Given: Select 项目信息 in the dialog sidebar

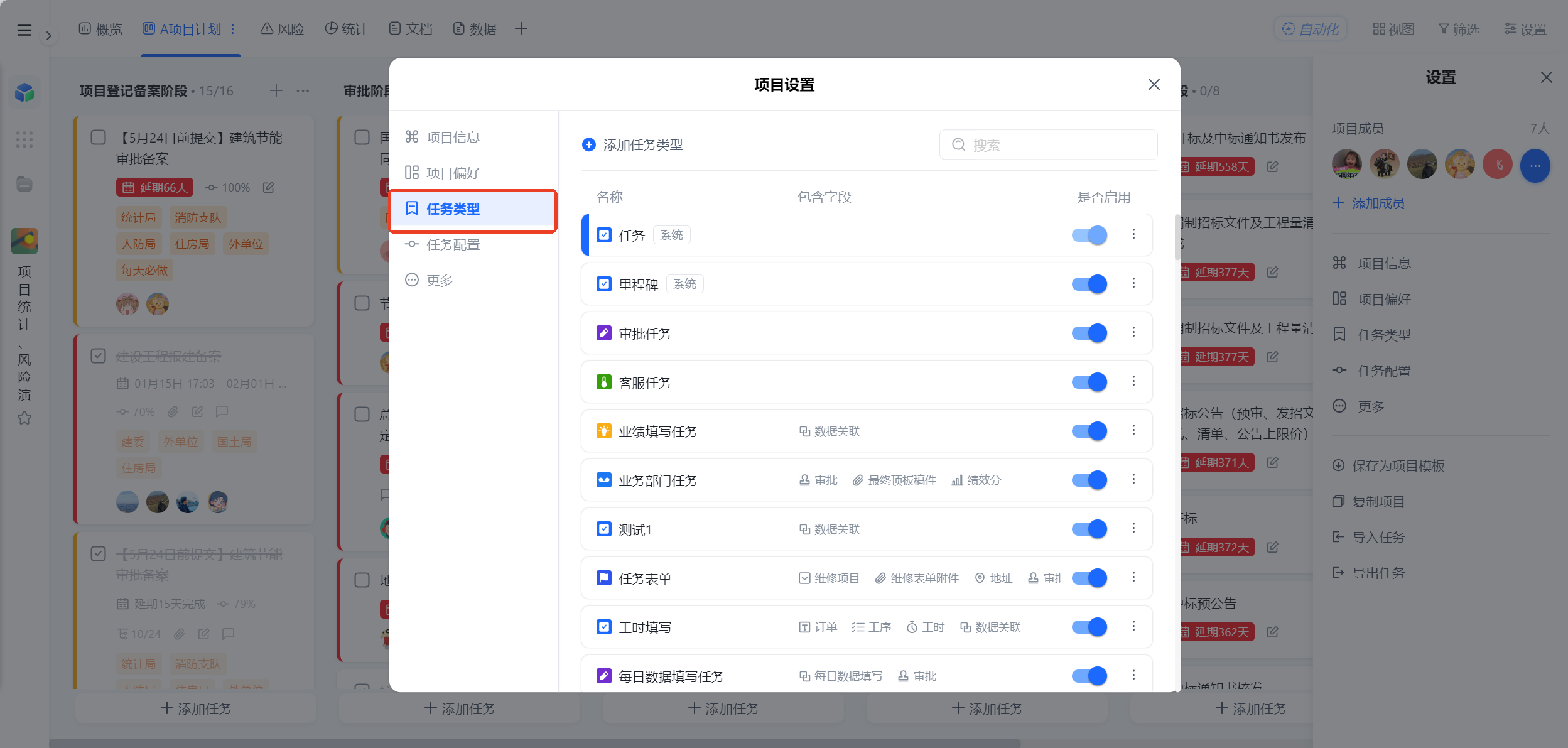Looking at the screenshot, I should pos(473,137).
